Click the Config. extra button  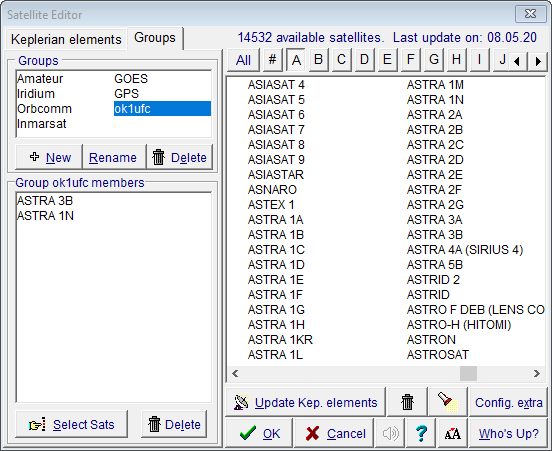click(508, 402)
